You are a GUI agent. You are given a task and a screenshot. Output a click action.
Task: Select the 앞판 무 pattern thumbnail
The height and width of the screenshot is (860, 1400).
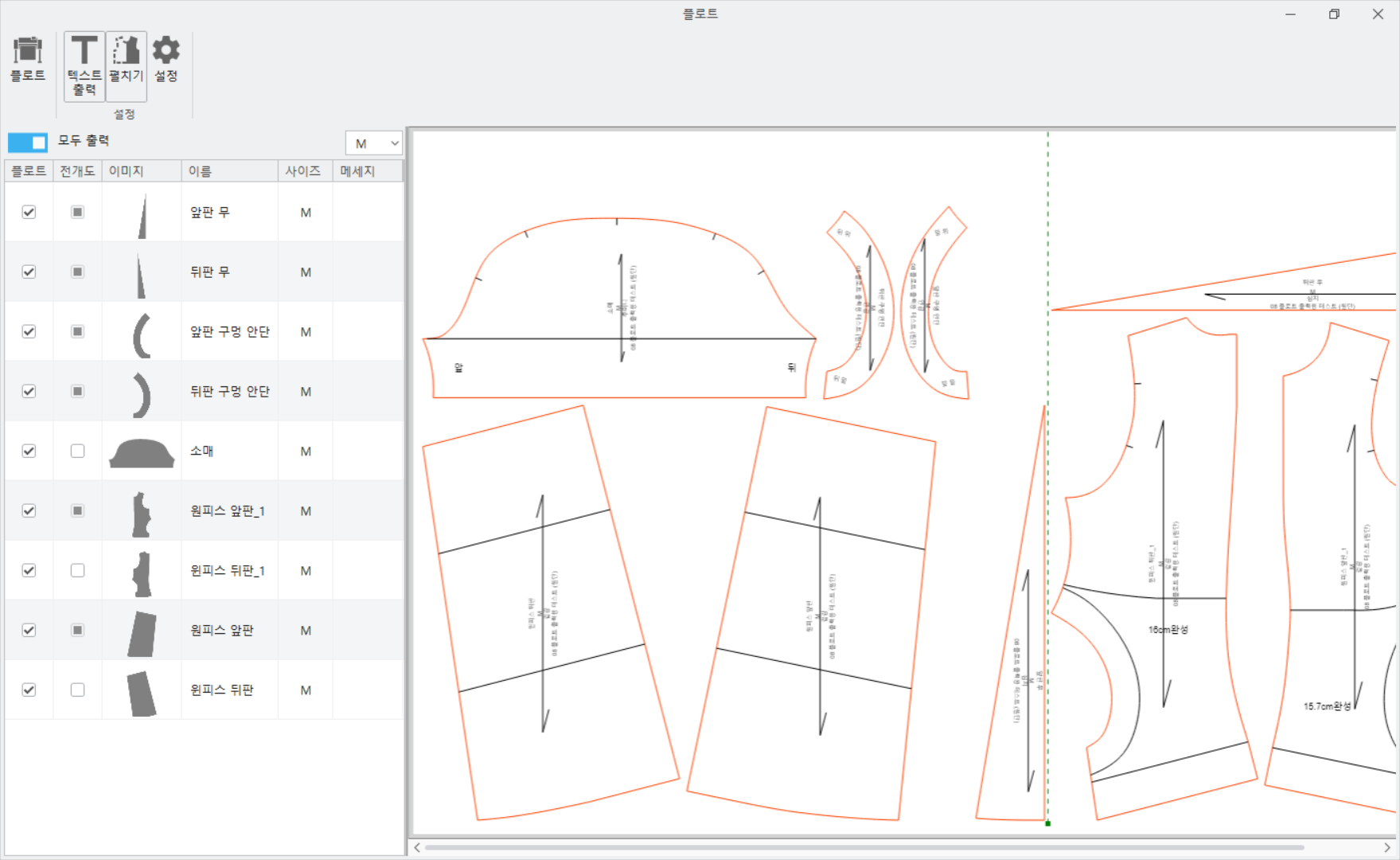(142, 214)
